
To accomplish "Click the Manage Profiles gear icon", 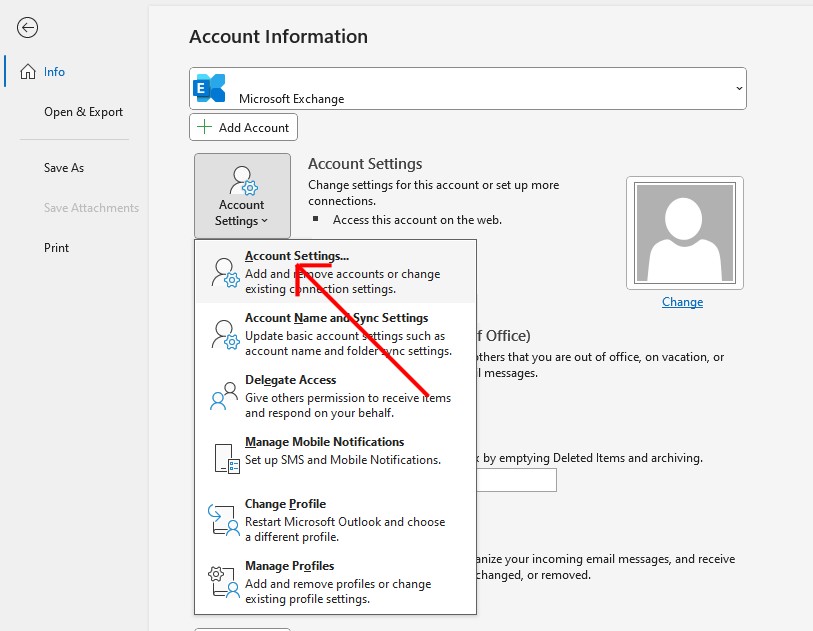I will tap(223, 582).
